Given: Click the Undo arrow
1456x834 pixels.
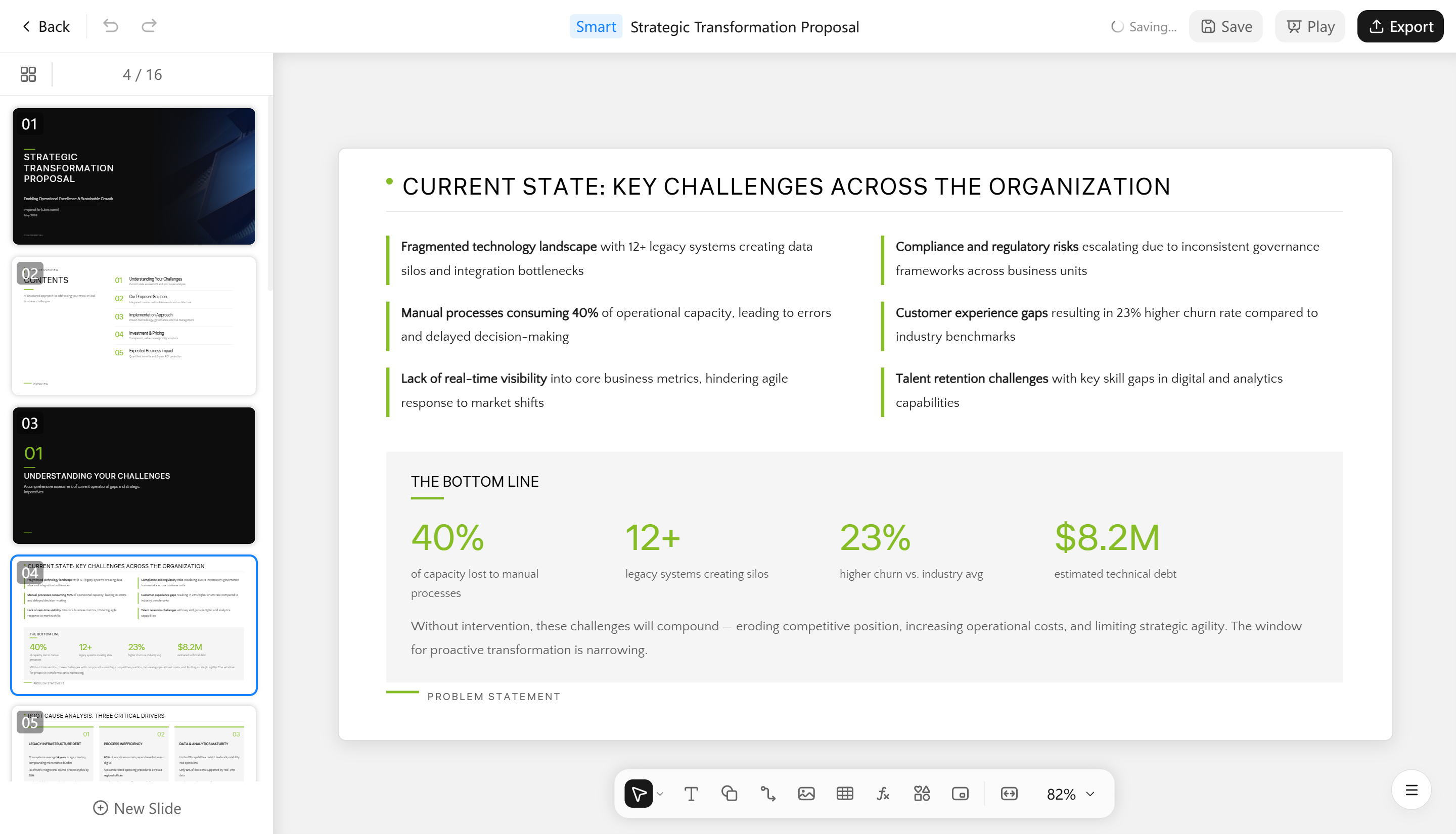Looking at the screenshot, I should 111,26.
